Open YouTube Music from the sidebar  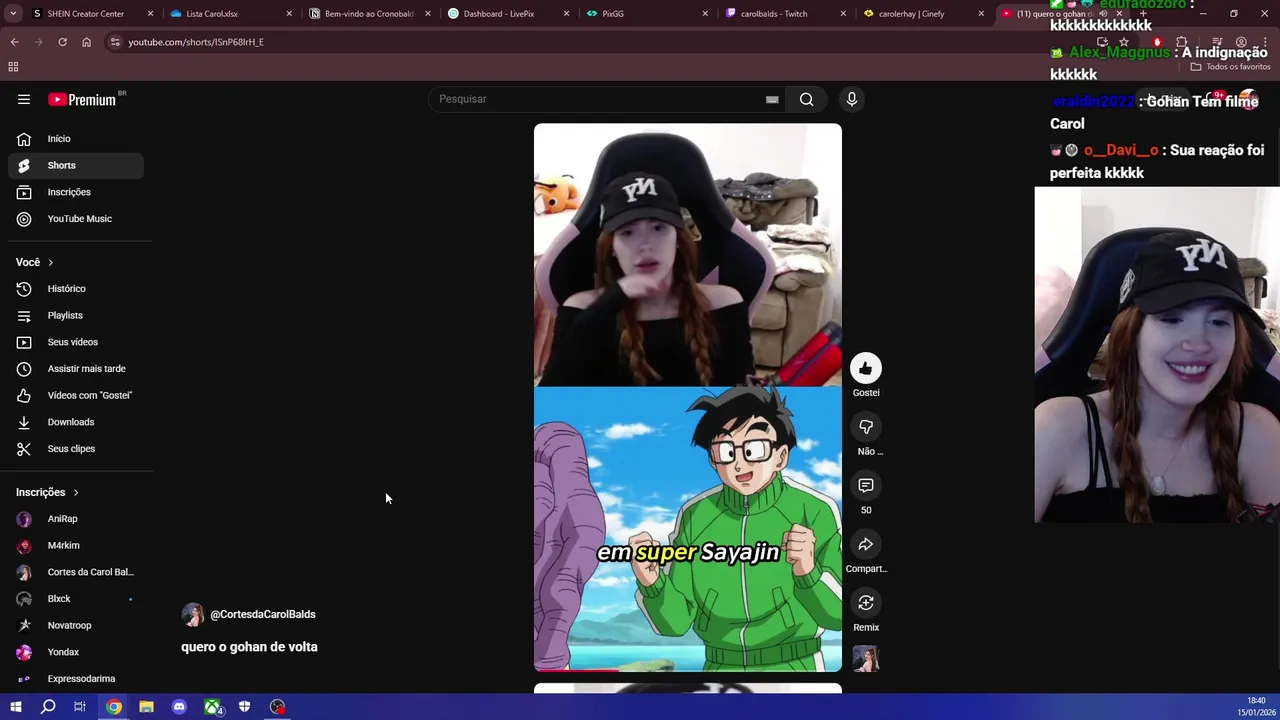click(76, 219)
